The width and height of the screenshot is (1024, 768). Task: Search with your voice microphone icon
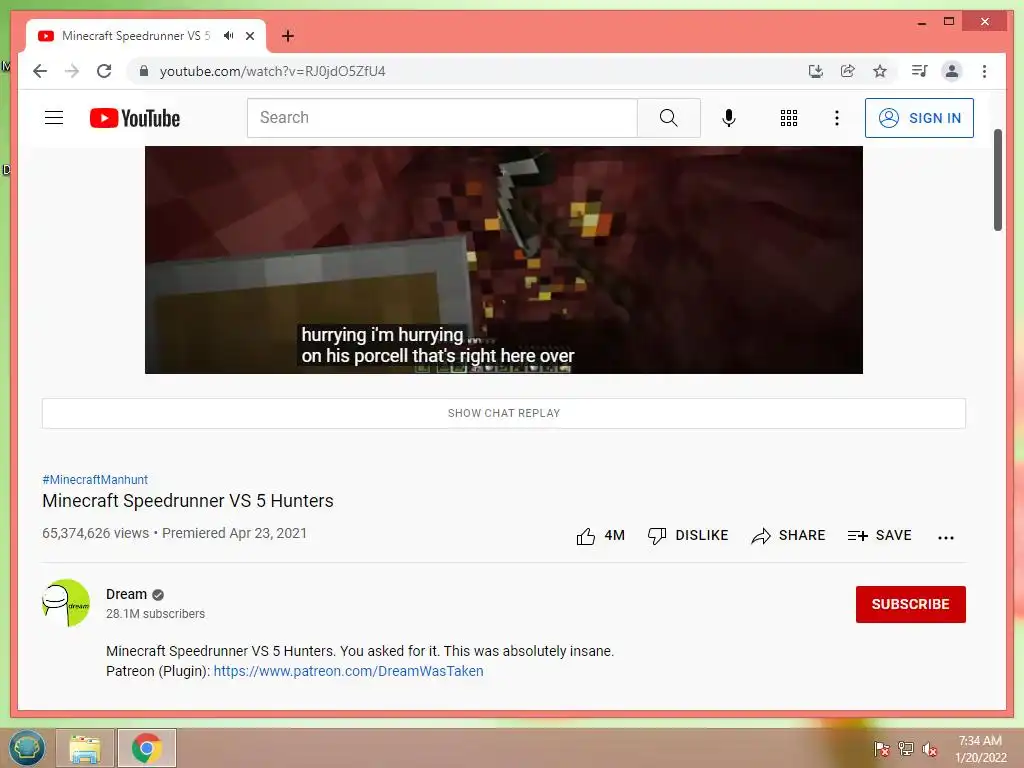point(729,118)
